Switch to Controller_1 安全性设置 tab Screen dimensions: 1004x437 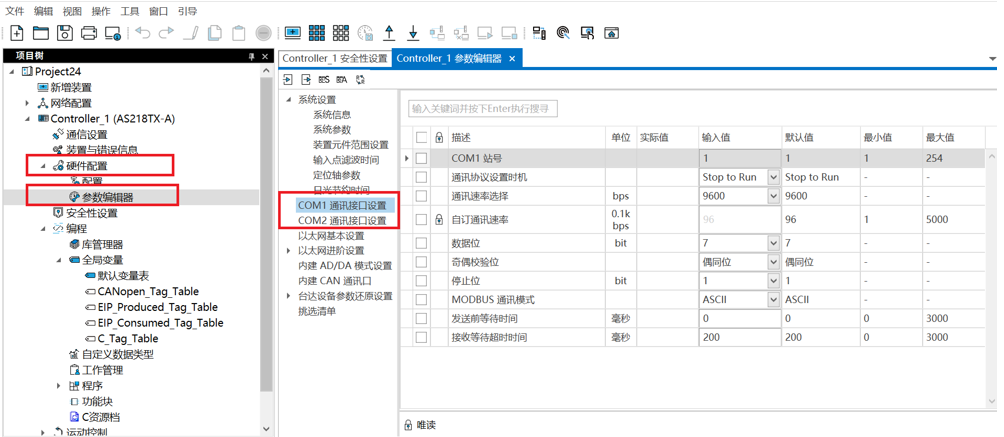pos(334,59)
